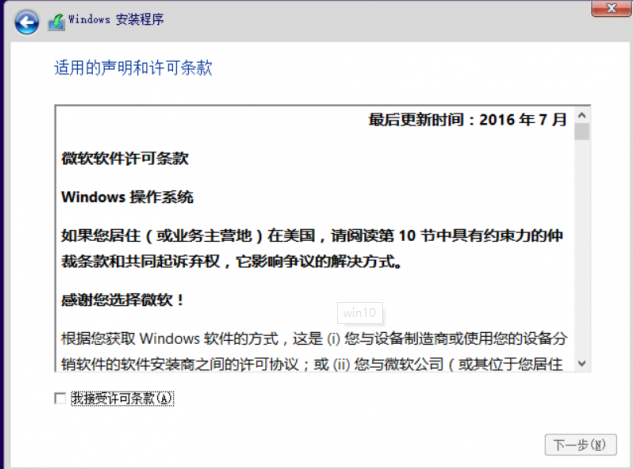Go back with the blue arrow button

(27, 22)
